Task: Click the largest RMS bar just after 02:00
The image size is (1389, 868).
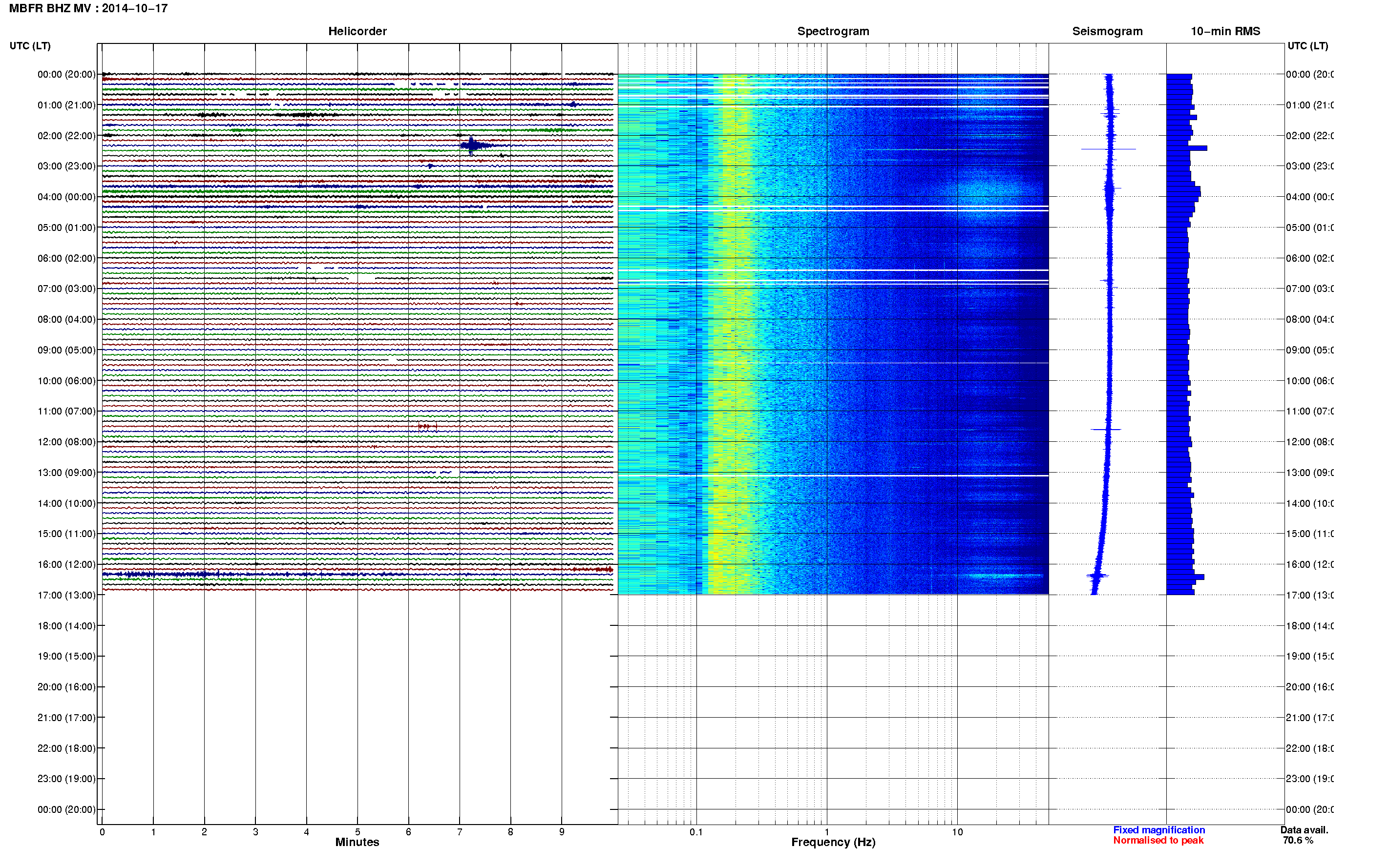Action: [x=1186, y=148]
